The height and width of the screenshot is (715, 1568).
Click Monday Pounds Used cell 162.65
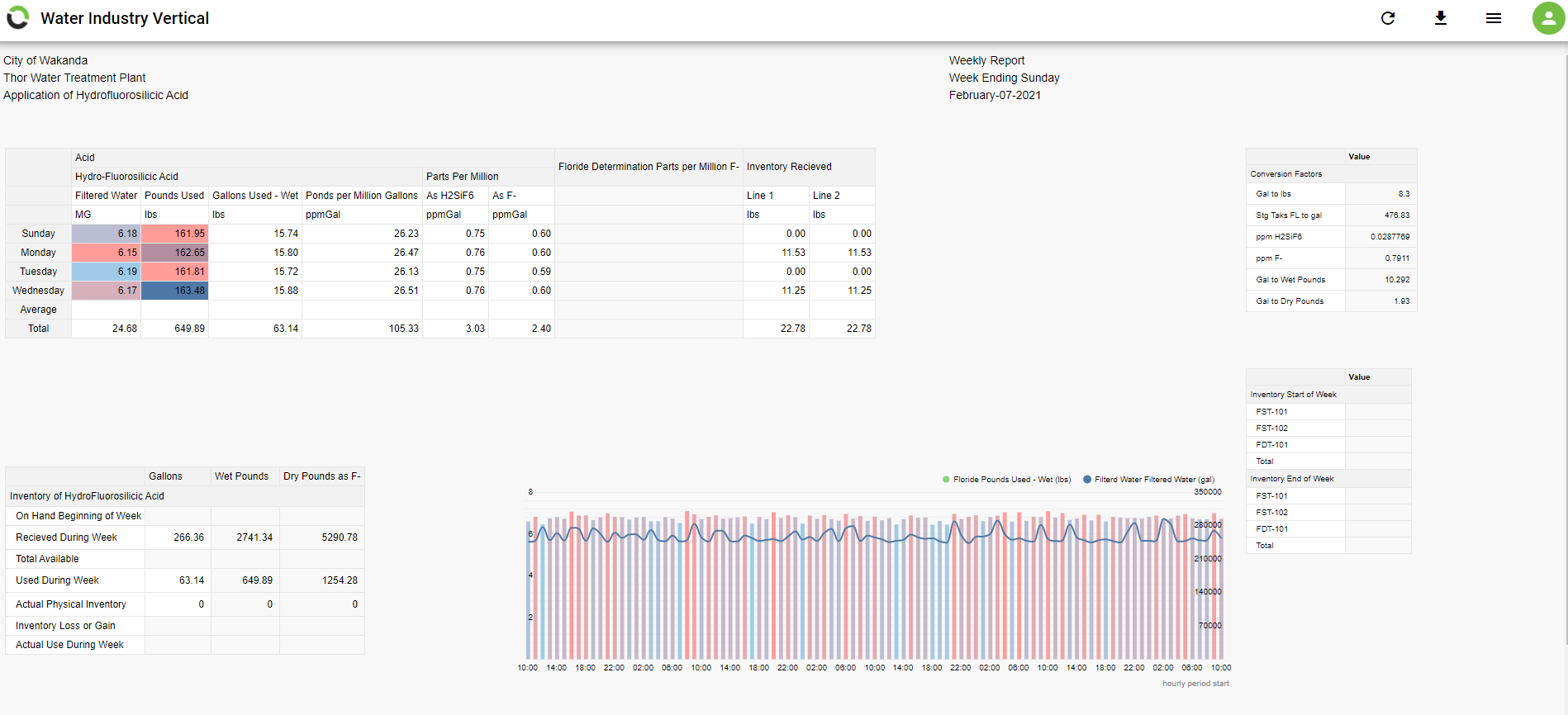click(x=175, y=253)
